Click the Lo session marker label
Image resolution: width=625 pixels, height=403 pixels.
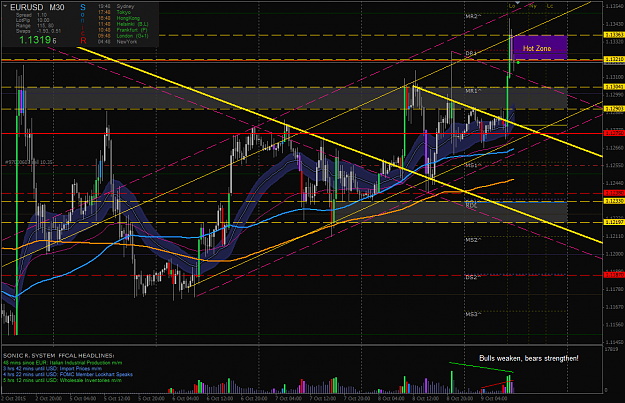[x=512, y=6]
